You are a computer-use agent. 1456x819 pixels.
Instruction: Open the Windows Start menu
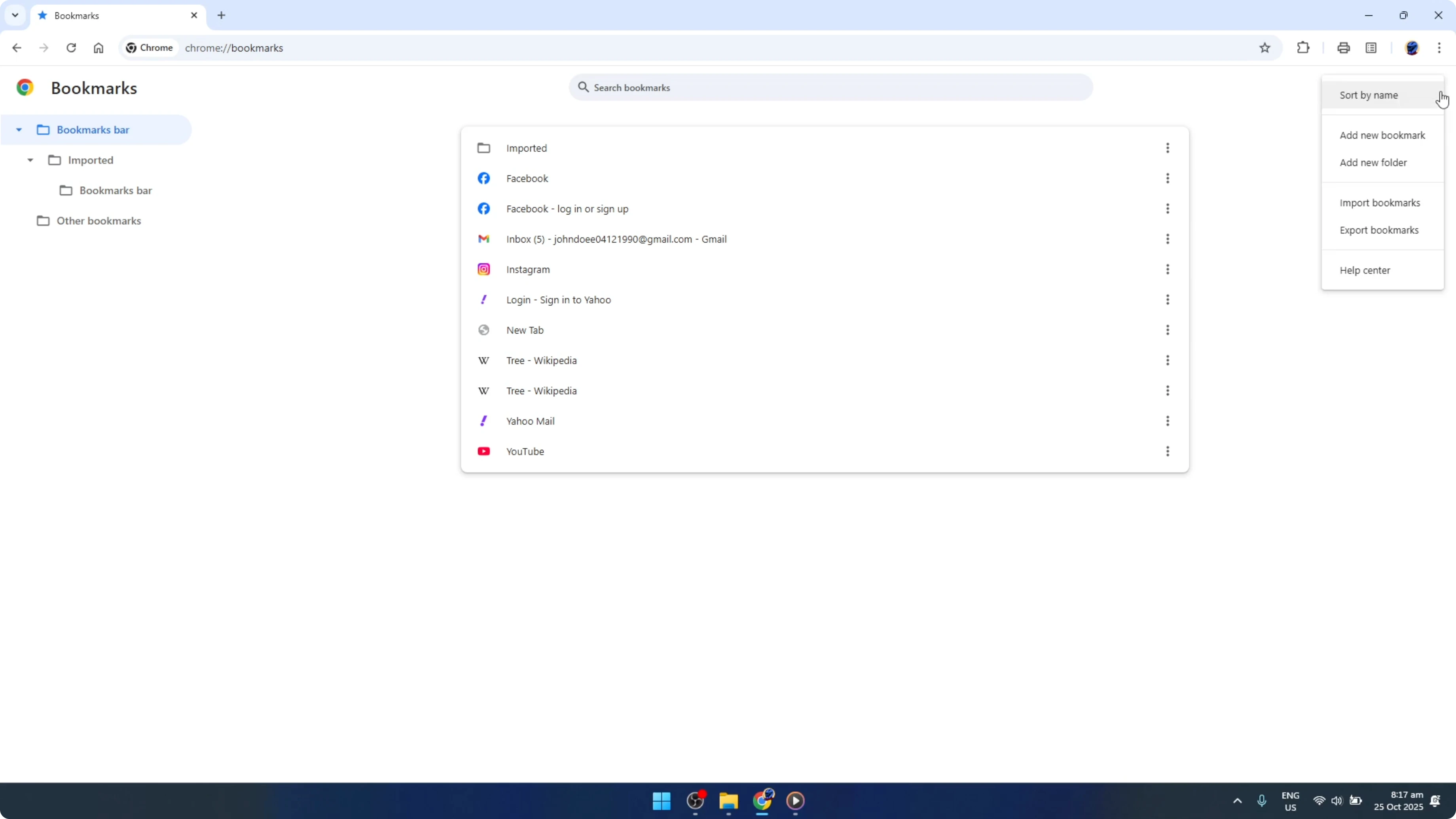tap(661, 801)
